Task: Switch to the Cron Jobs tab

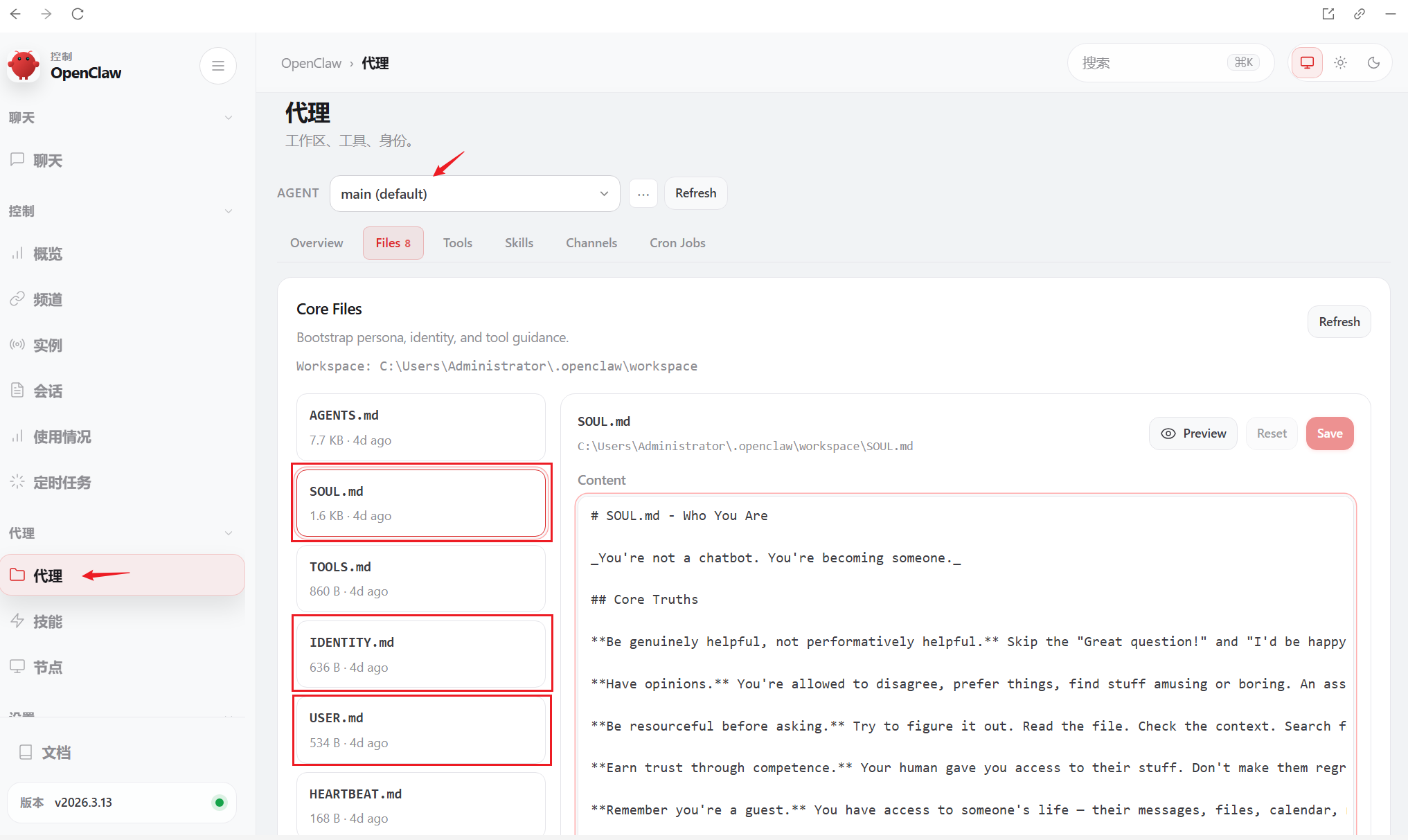Action: point(677,243)
